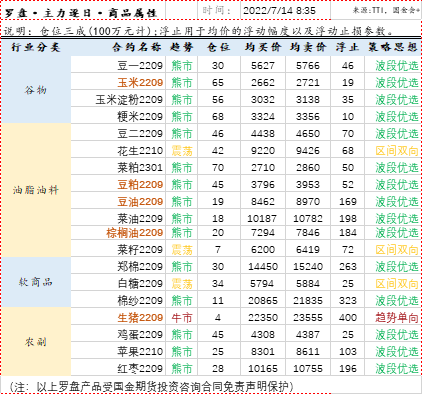Click average sell price 8970
The height and width of the screenshot is (394, 422).
point(308,202)
